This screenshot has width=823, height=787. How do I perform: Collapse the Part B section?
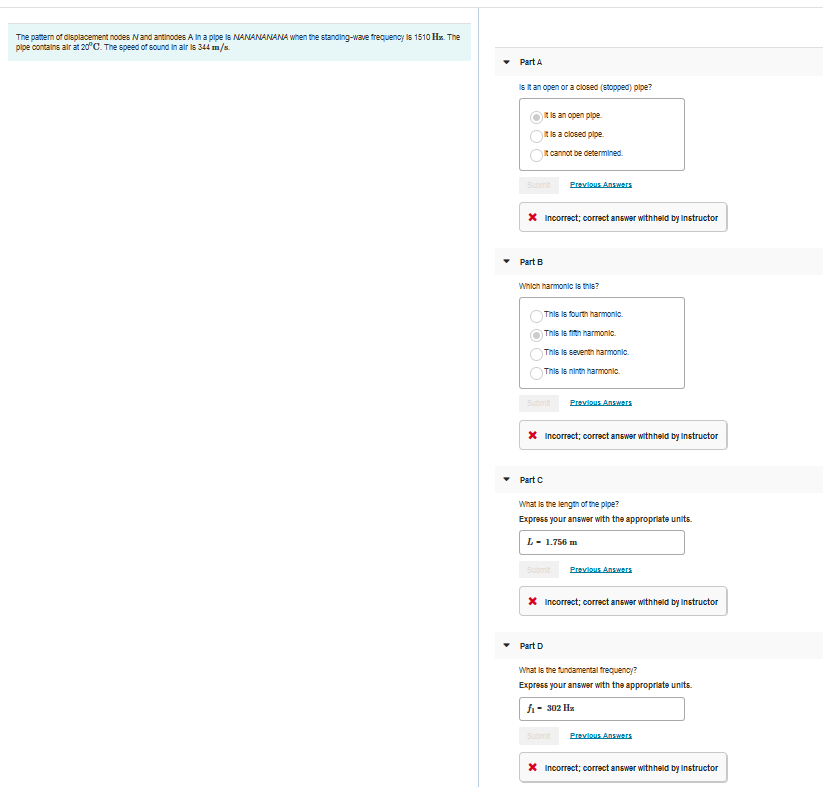click(507, 261)
